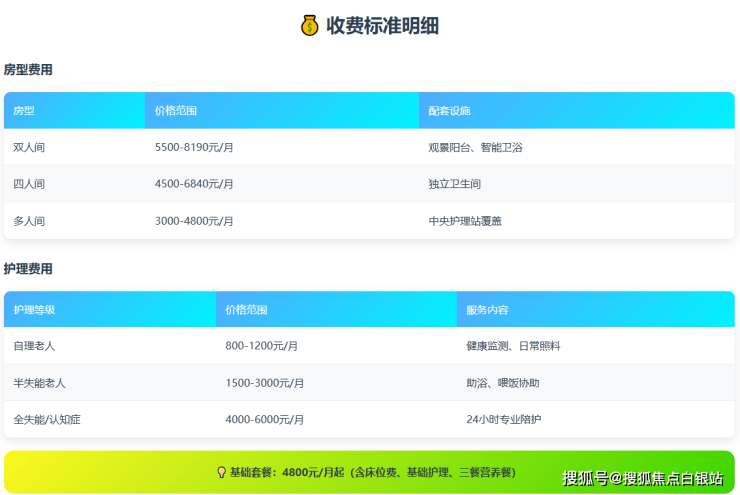
Task: Select the 双人间 row label
Action: tap(29, 147)
